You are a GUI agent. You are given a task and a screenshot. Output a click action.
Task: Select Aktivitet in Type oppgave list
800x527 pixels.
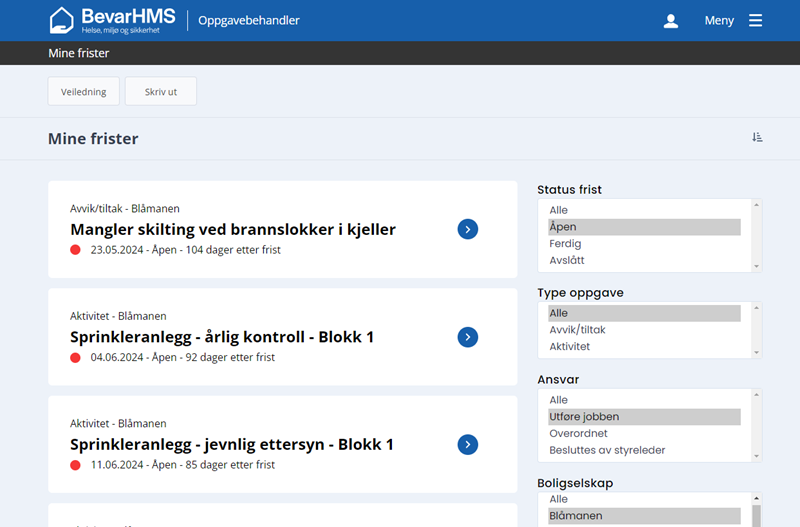tap(569, 347)
